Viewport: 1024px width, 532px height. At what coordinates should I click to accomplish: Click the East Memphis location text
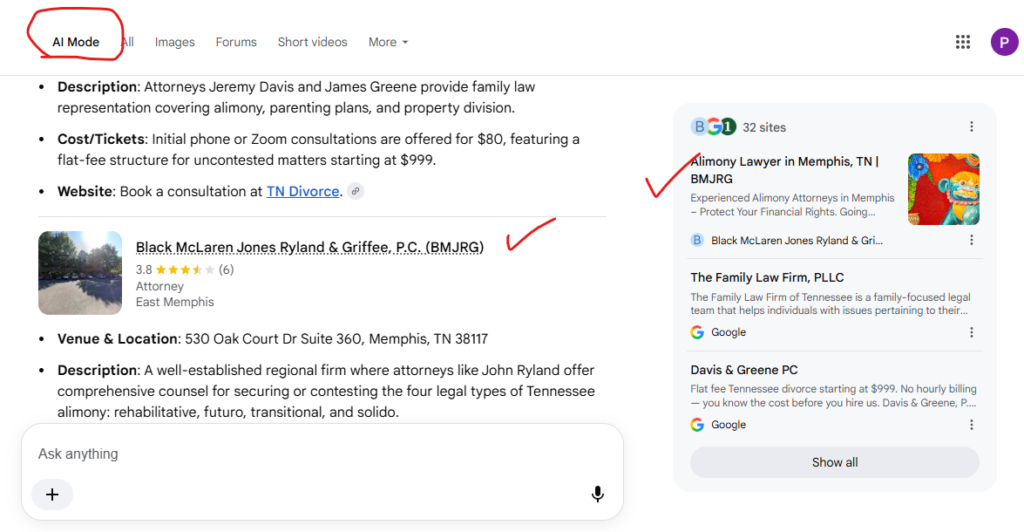coord(174,302)
